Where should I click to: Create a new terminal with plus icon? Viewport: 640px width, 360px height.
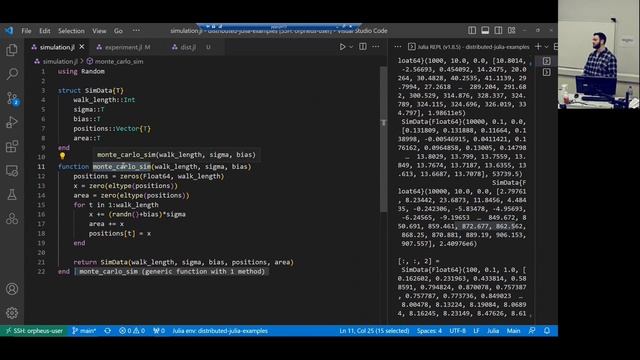pyautogui.click(x=538, y=47)
